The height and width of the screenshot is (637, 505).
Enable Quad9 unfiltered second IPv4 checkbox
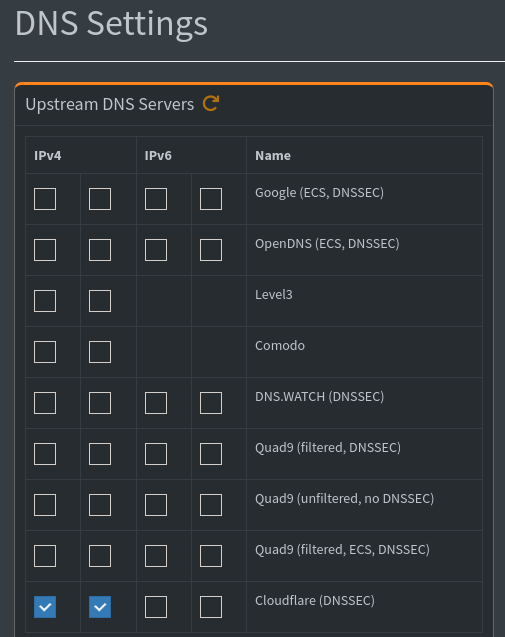tap(100, 505)
